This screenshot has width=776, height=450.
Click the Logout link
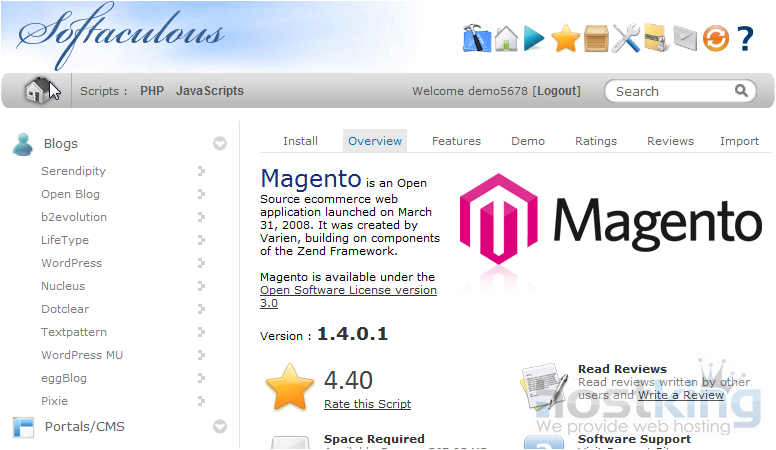point(556,91)
